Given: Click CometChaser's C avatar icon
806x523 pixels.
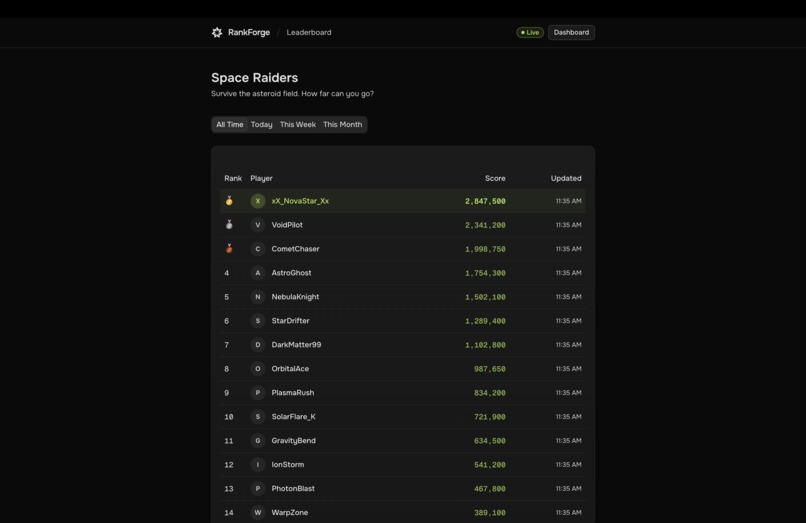Looking at the screenshot, I should 258,249.
